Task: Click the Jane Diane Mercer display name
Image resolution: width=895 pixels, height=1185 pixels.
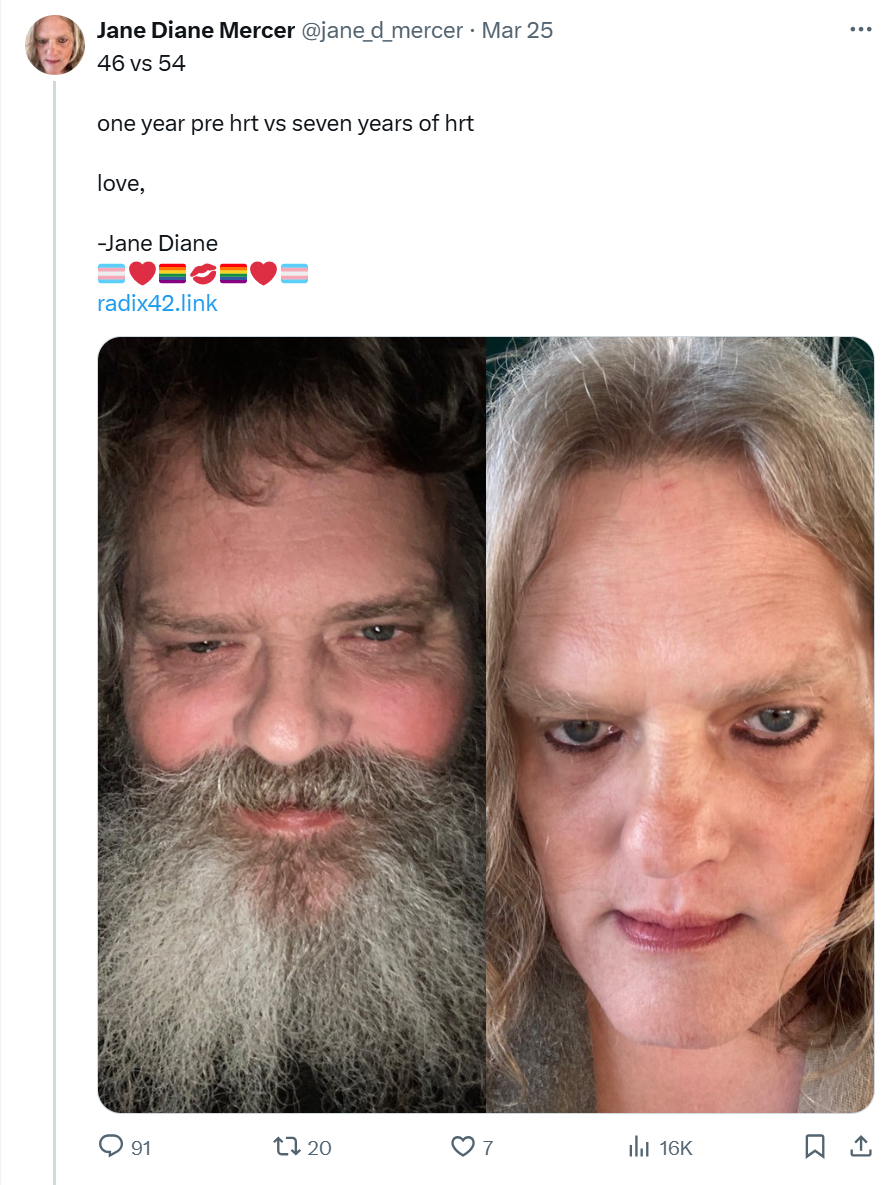Action: pos(196,30)
